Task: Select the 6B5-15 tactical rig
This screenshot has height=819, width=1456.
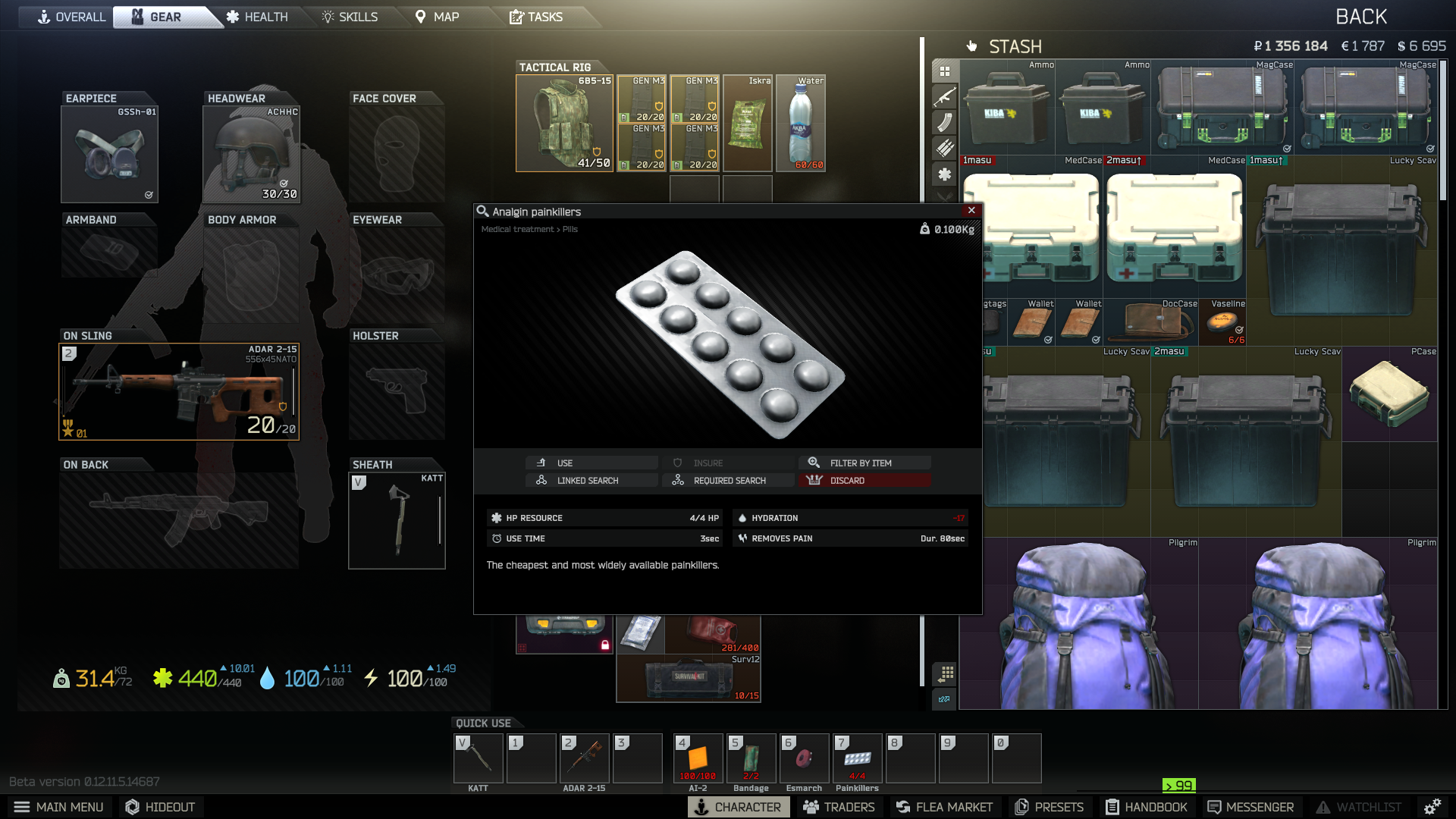Action: pos(564,123)
